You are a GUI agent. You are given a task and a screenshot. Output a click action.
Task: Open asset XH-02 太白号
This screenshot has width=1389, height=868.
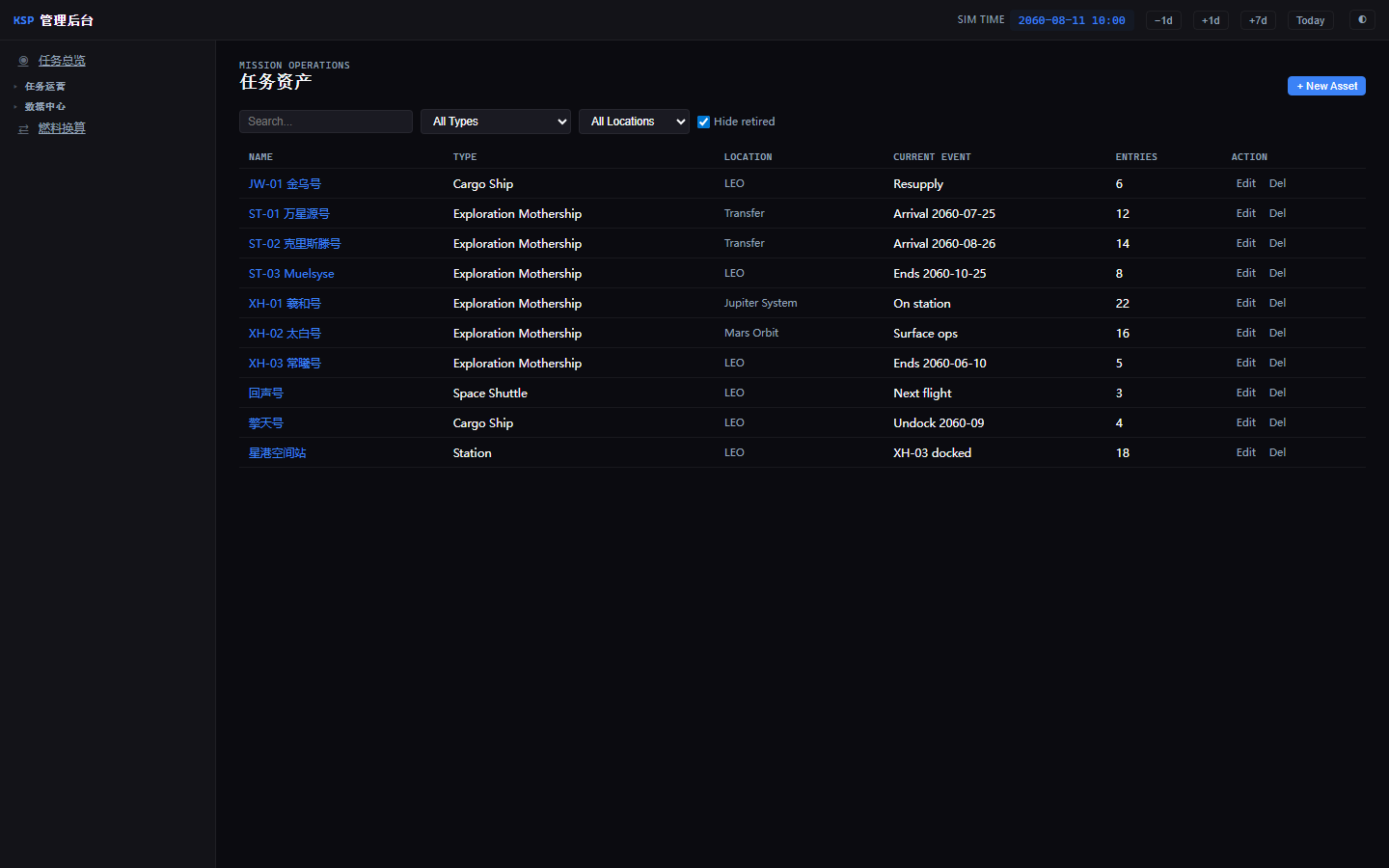click(285, 334)
